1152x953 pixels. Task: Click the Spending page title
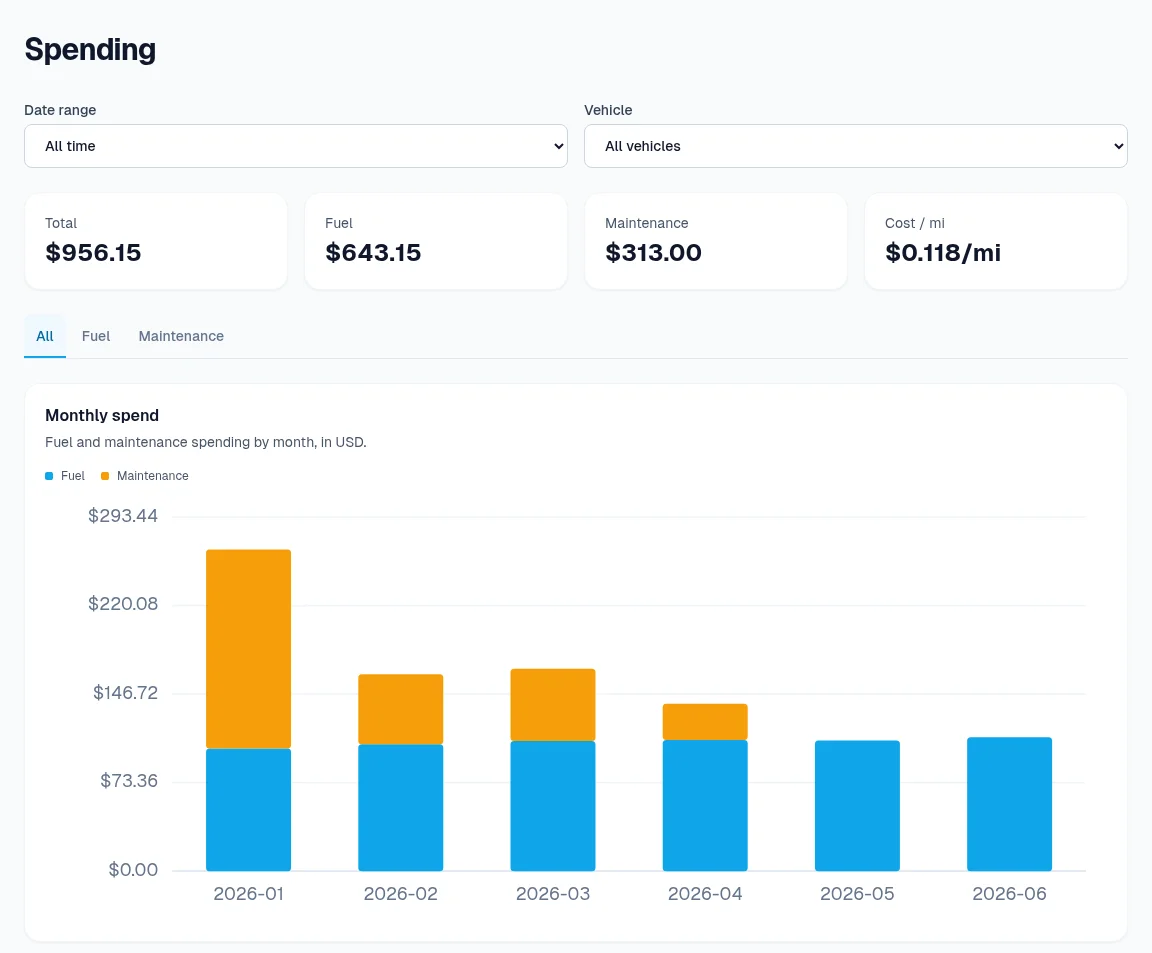[90, 50]
